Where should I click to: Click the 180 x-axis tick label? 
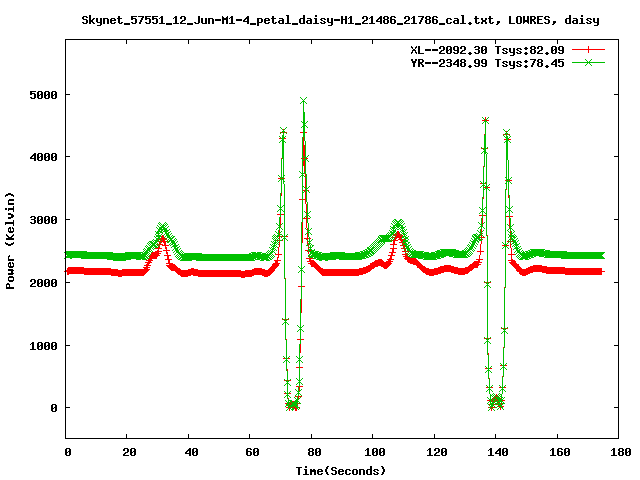621,452
